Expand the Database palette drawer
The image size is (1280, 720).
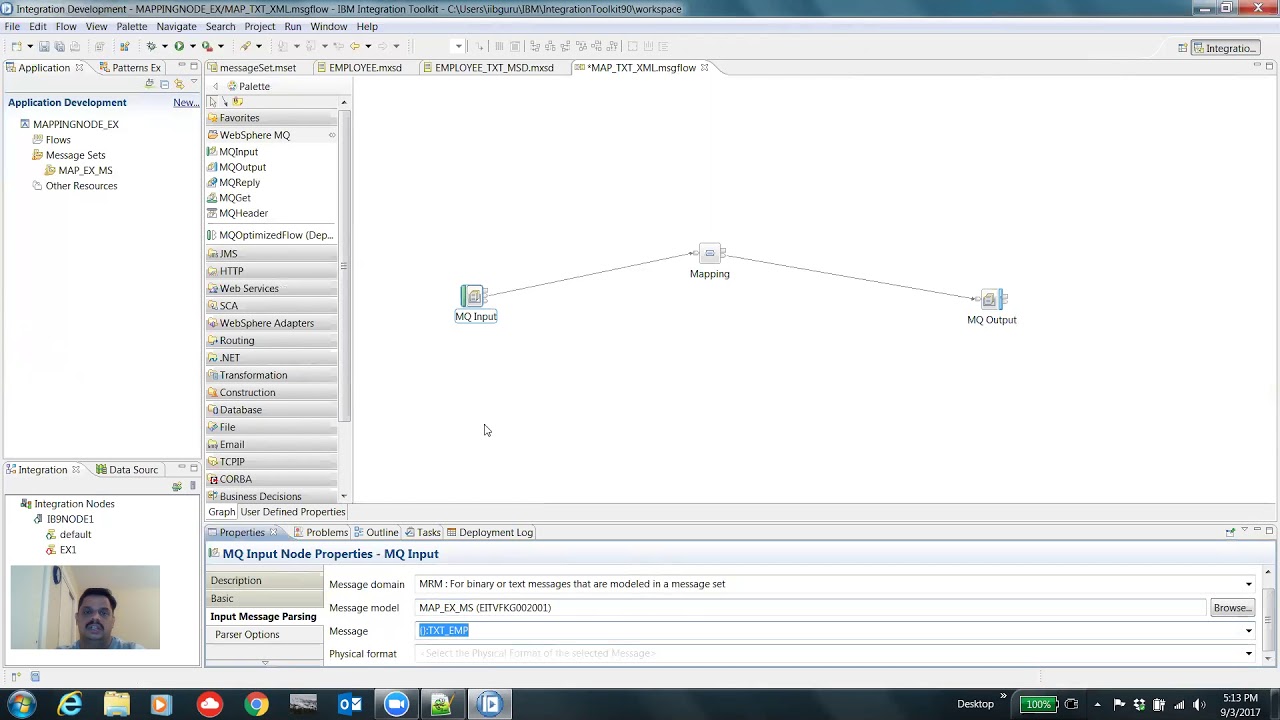click(x=271, y=410)
